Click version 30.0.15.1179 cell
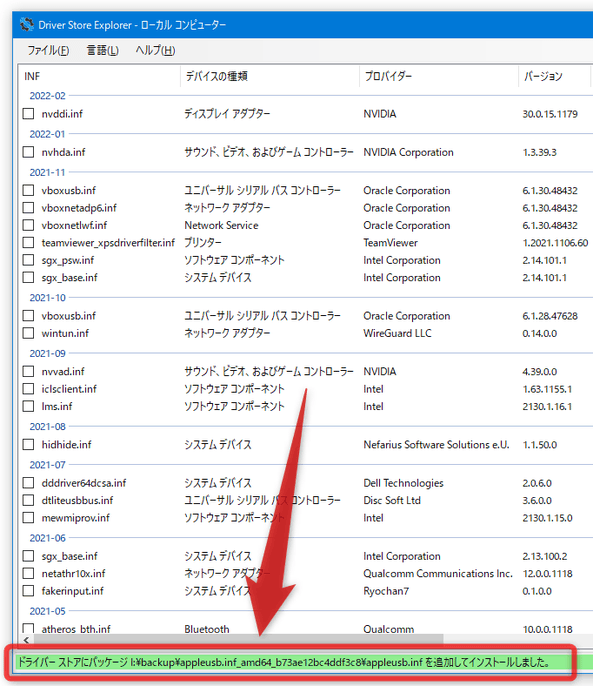This screenshot has width=593, height=686. pos(550,114)
